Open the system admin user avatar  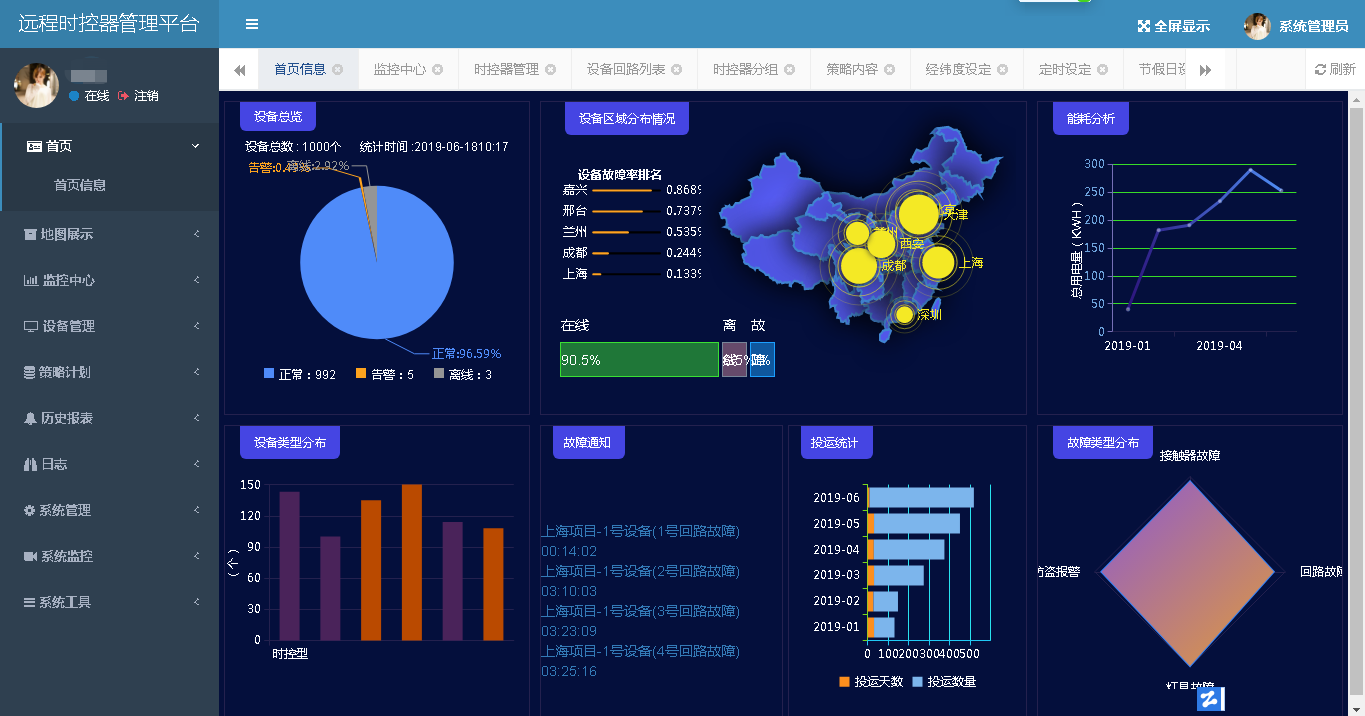point(1257,26)
